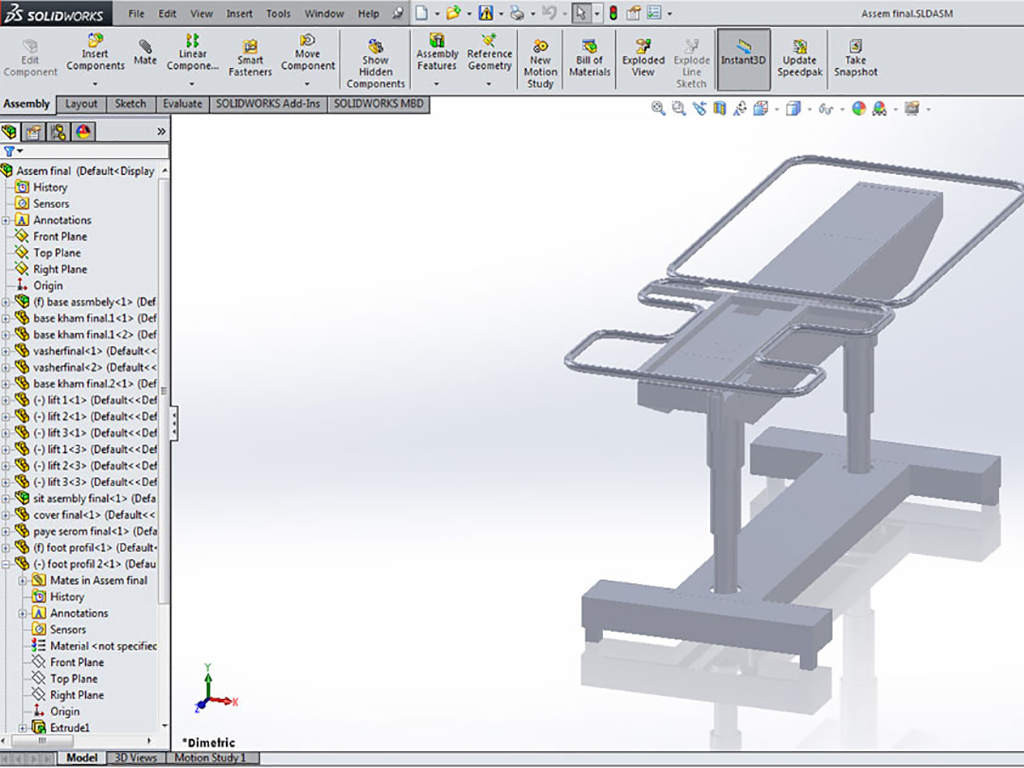Start a New Motion Study
This screenshot has height=768, width=1024.
coord(541,63)
